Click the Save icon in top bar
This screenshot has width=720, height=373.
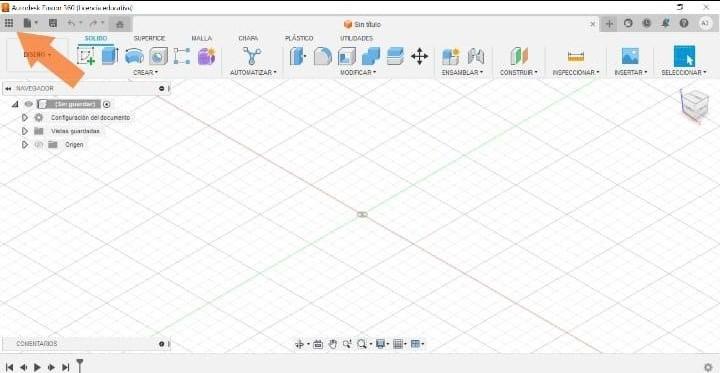click(x=53, y=23)
